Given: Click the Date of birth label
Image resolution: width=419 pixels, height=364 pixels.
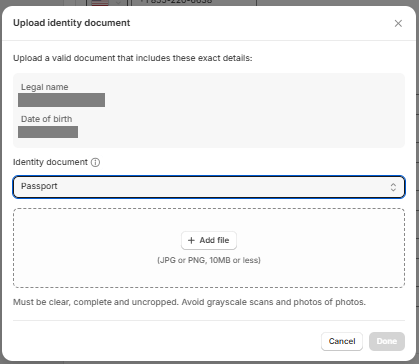Looking at the screenshot, I should click(46, 119).
